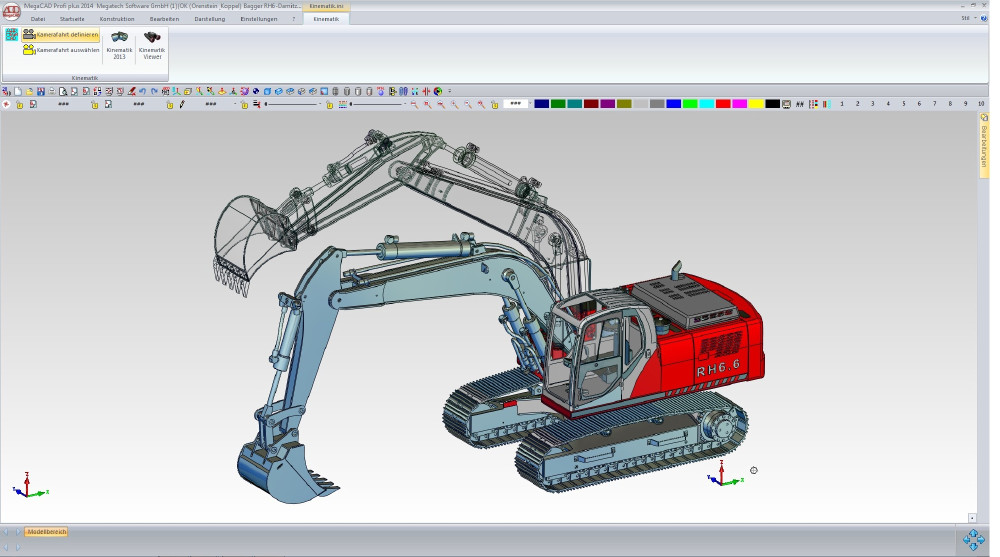
Task: Pick the navy blue color swatch
Action: point(541,103)
